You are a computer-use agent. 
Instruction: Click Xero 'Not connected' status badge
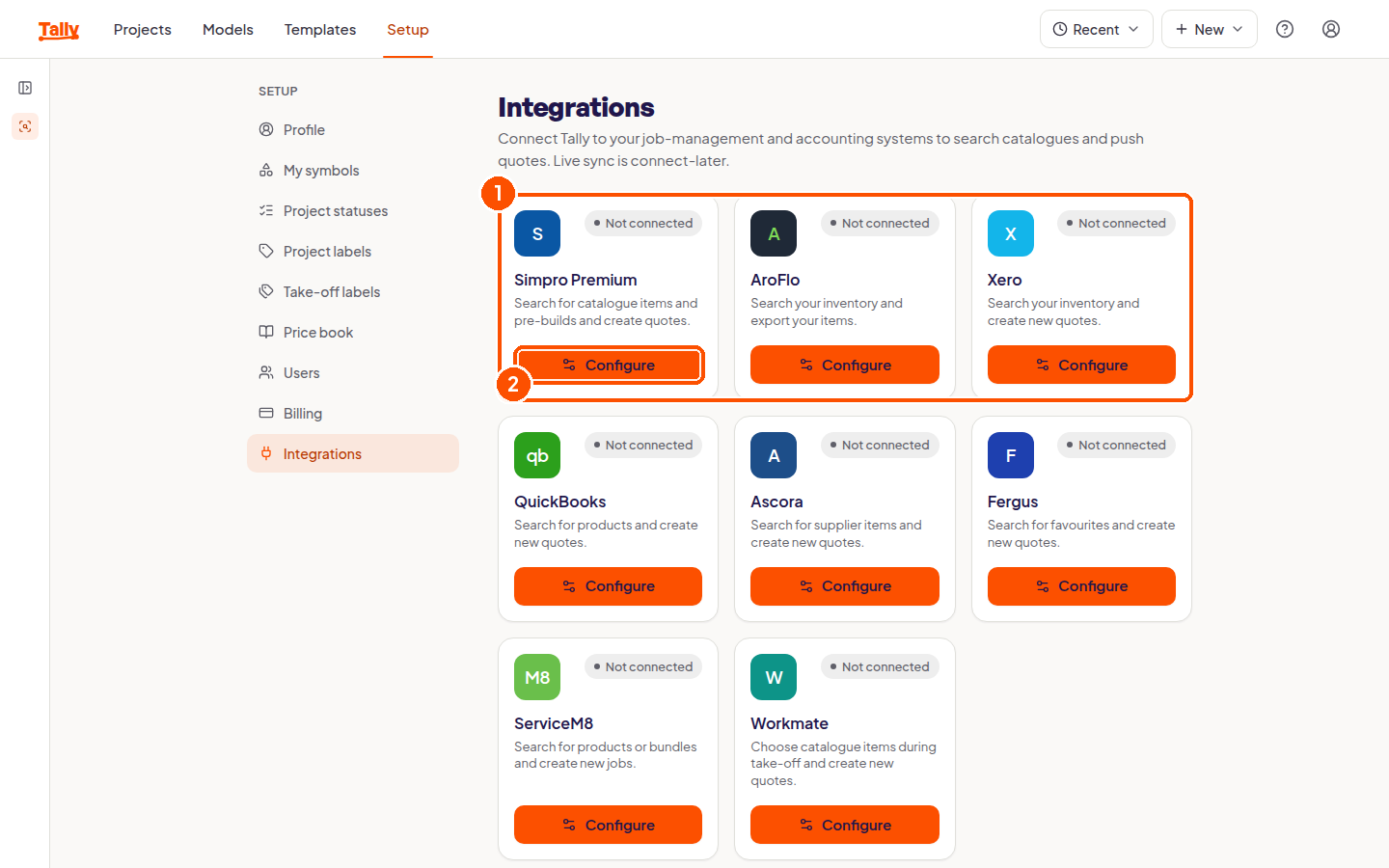click(1116, 223)
